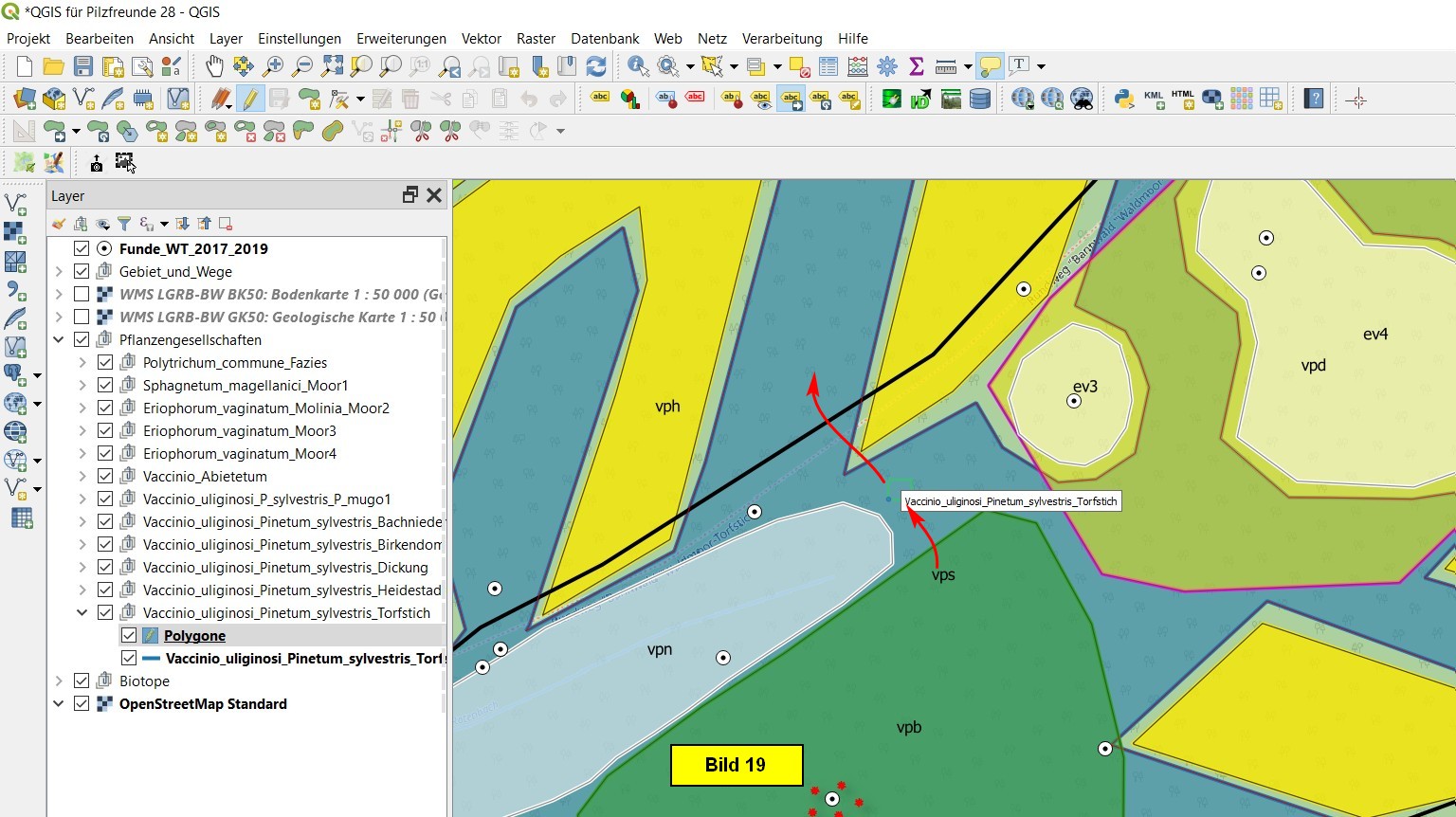Click the filter legend funnel icon

tap(124, 224)
